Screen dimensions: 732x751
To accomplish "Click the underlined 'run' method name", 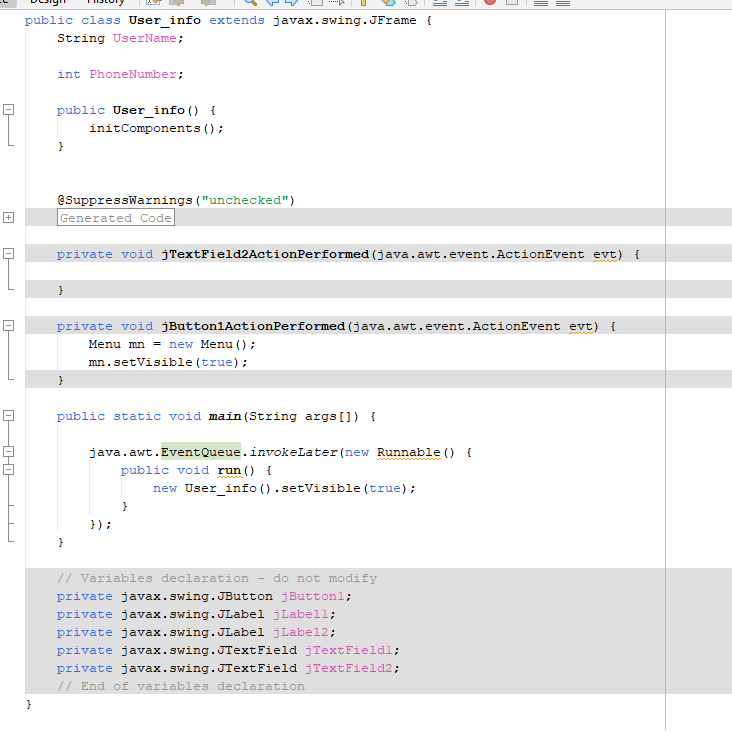I will pyautogui.click(x=229, y=471).
